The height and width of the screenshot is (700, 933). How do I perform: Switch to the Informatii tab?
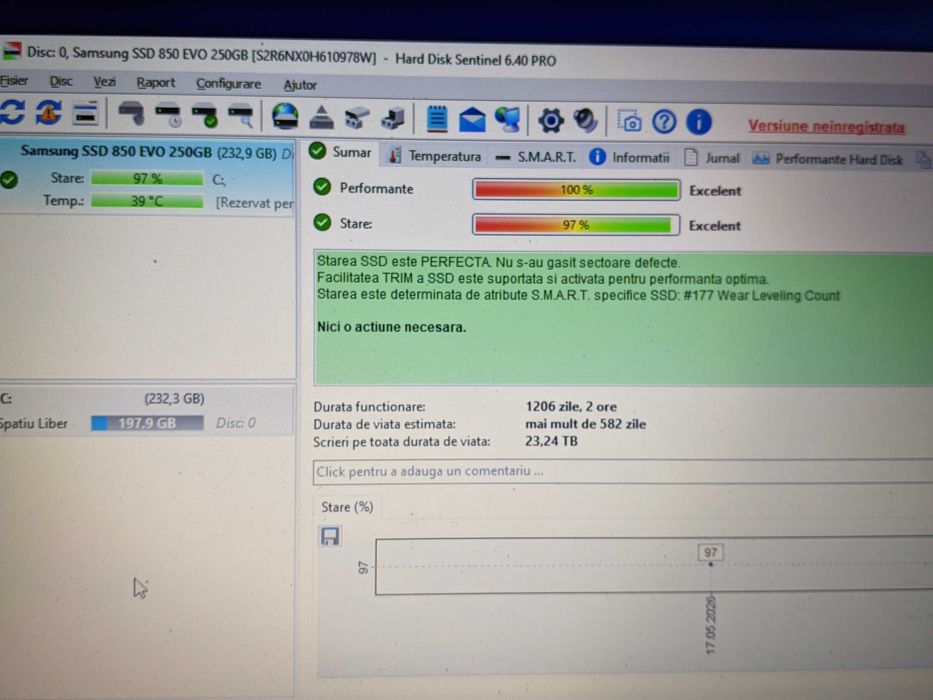pyautogui.click(x=630, y=158)
